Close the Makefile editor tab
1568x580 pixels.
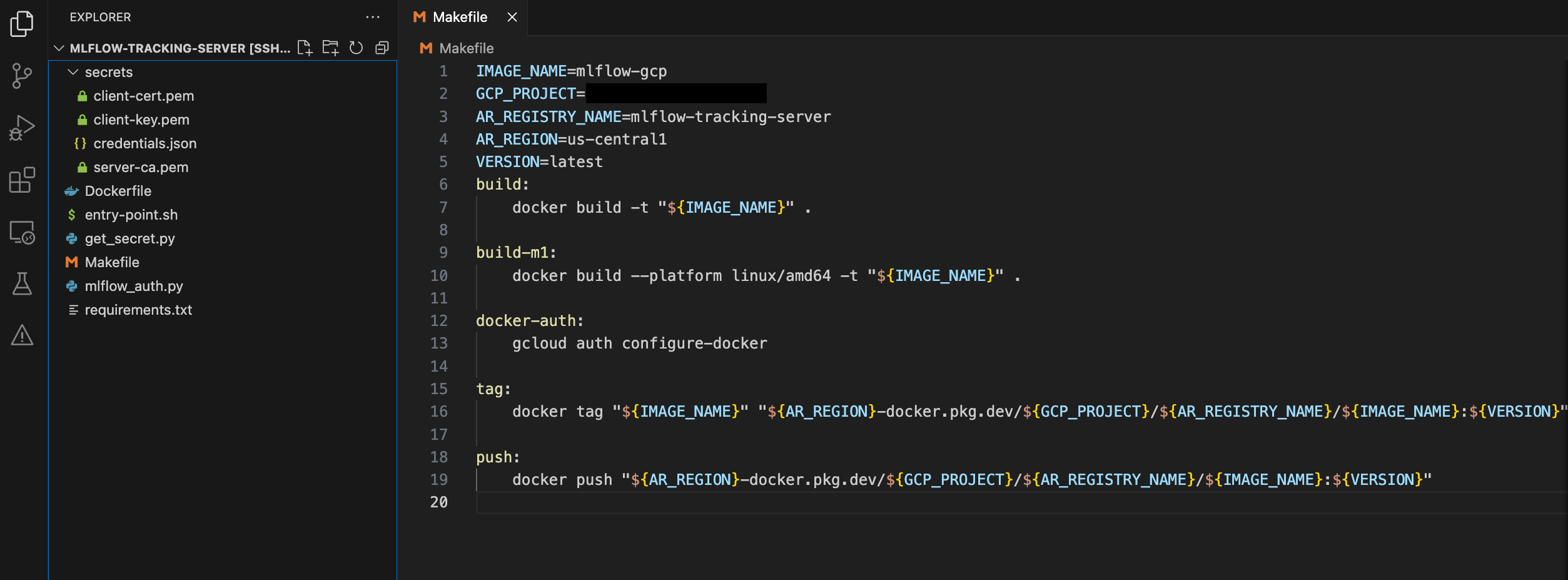512,17
